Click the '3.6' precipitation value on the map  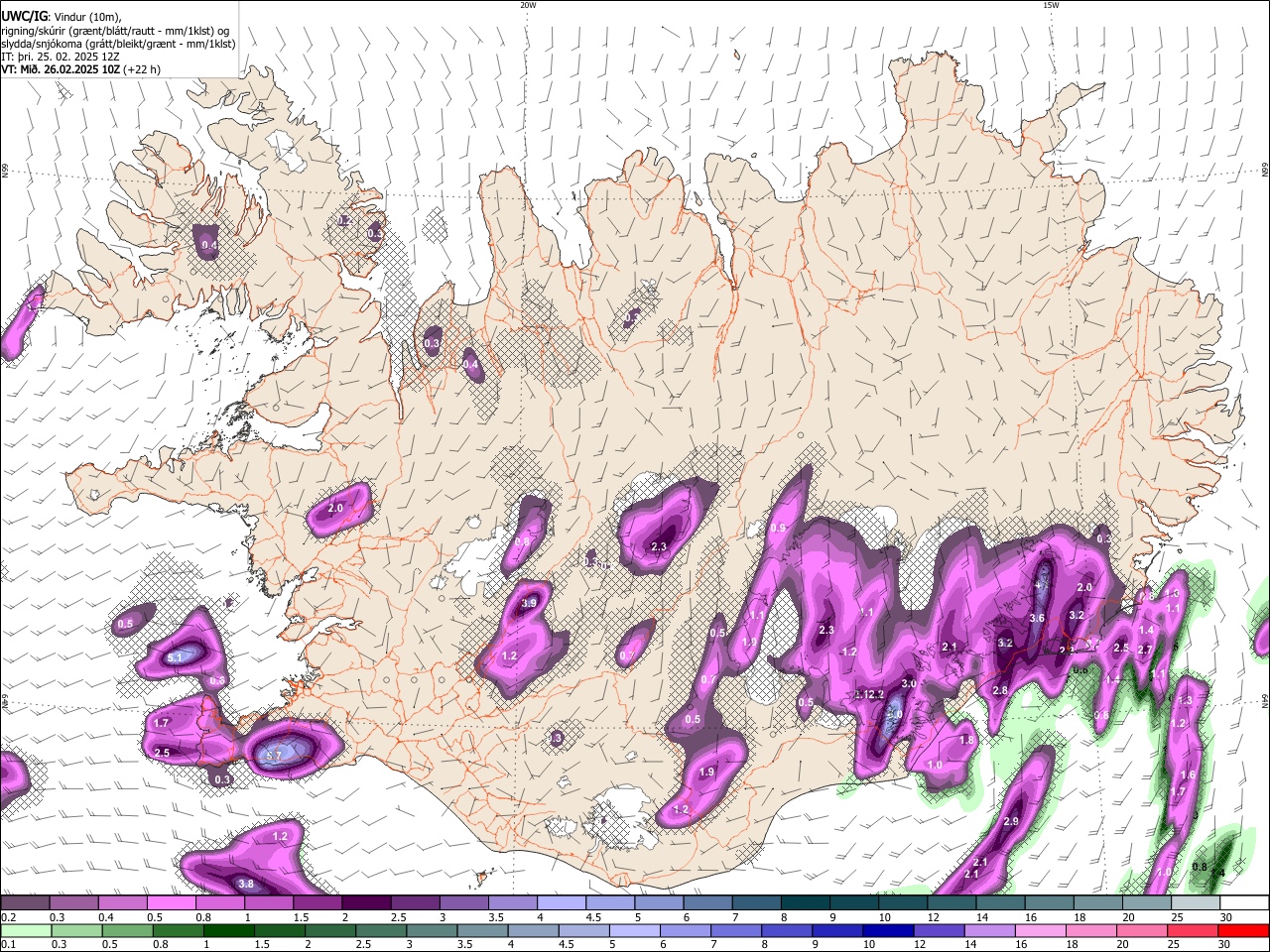1037,618
